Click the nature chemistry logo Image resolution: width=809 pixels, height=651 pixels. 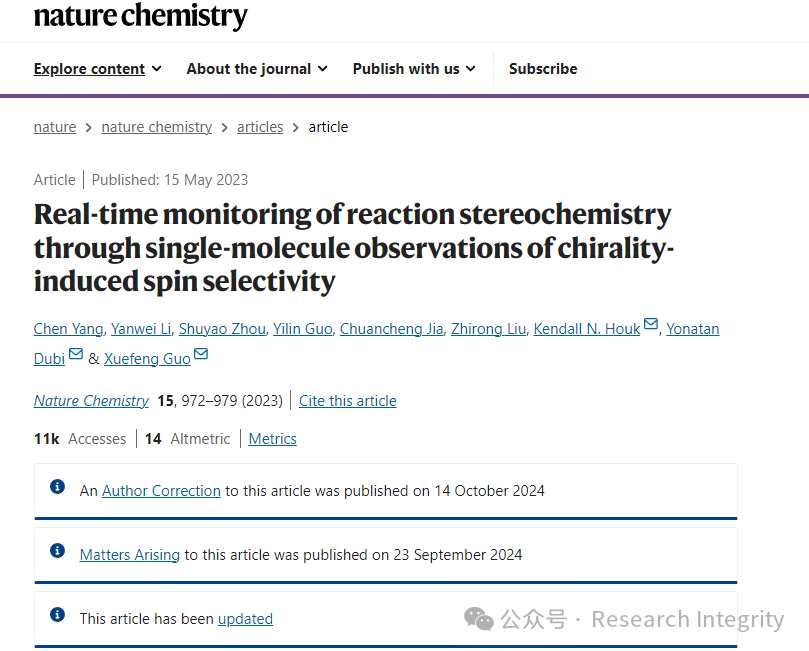point(140,16)
